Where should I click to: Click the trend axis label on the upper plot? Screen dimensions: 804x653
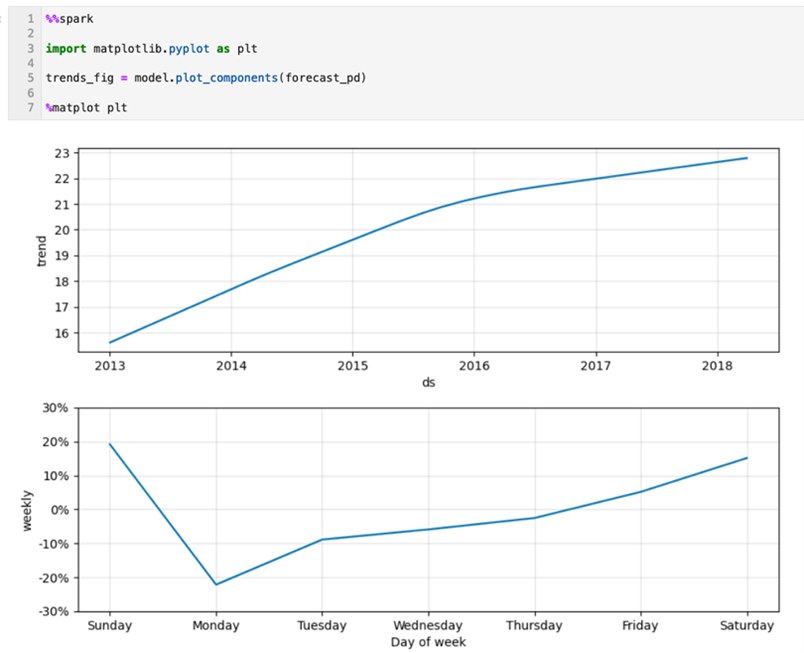40,250
